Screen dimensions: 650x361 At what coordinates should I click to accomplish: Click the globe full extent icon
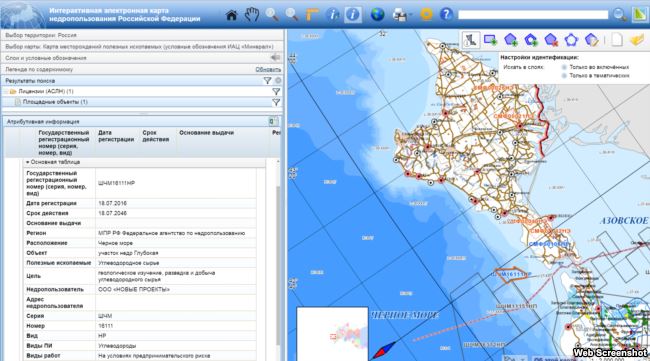[x=377, y=15]
